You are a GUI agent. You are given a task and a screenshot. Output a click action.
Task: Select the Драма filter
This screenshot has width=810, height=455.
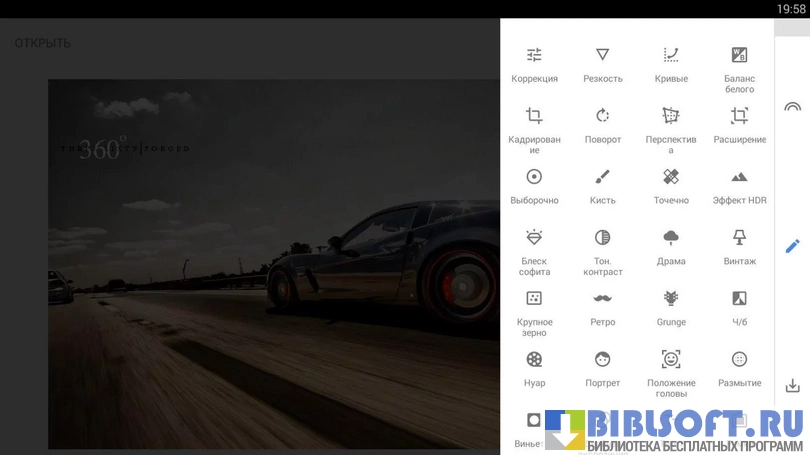671,247
